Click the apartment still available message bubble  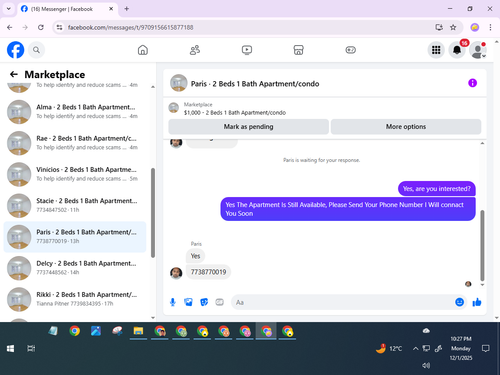click(348, 209)
